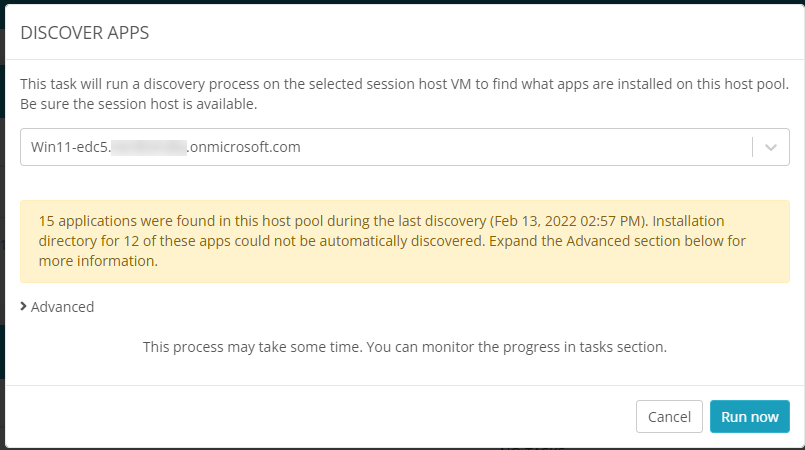This screenshot has height=450, width=805.
Task: Click the session host dropdown chevron arrow
Action: (770, 147)
